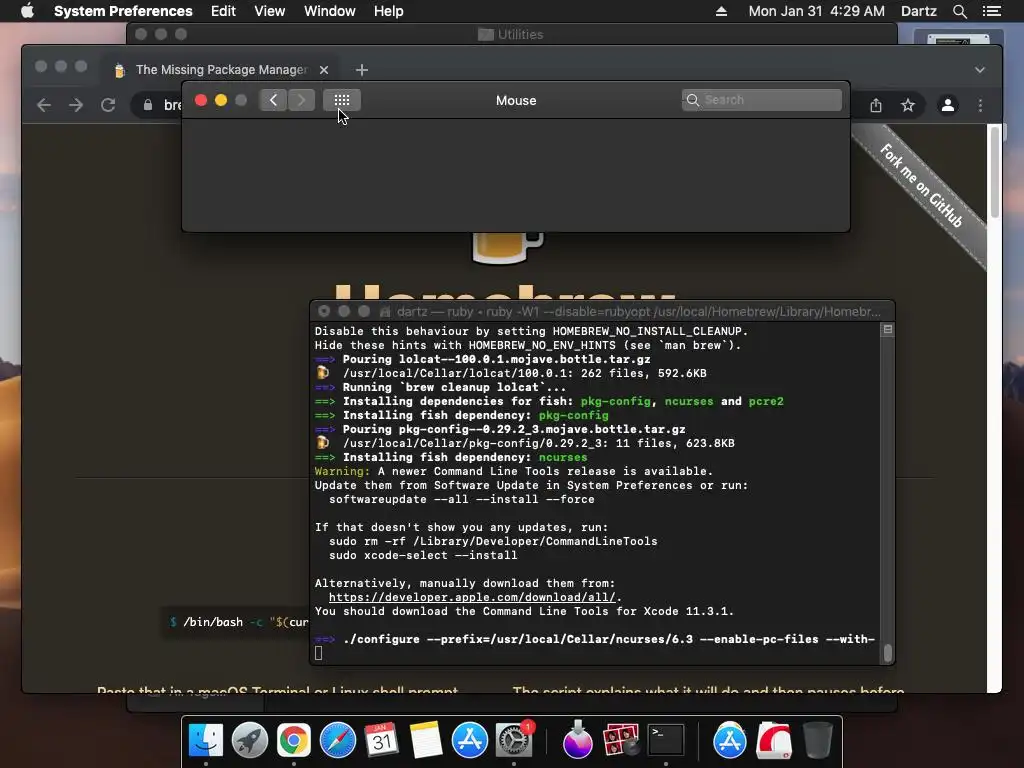Open Safari compass icon in Dock

tap(338, 740)
